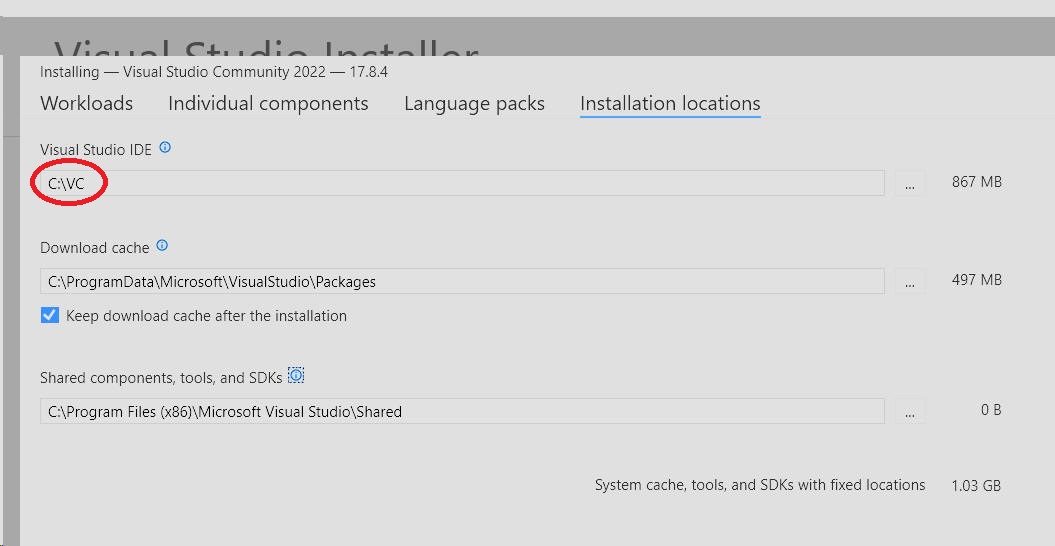This screenshot has height=546, width=1055.
Task: Click info icon beside Shared components, tools, and SDKs
Action: (x=296, y=376)
